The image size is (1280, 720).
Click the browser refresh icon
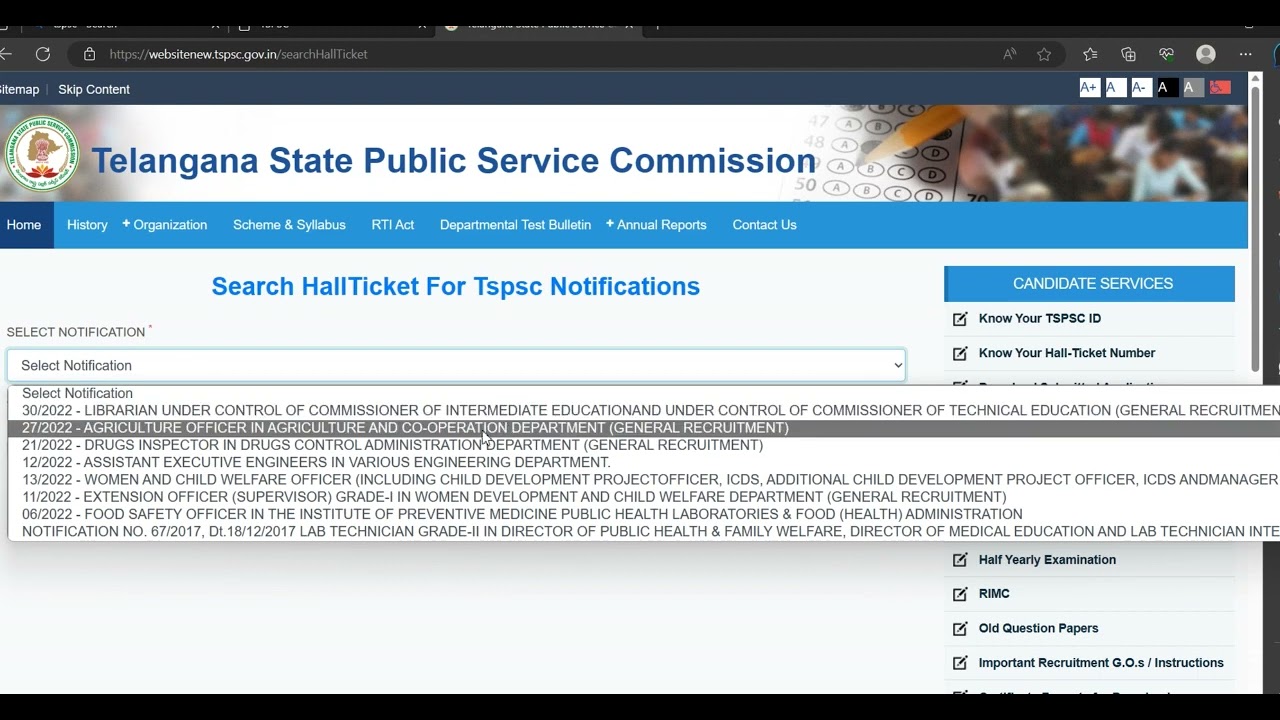coord(42,54)
